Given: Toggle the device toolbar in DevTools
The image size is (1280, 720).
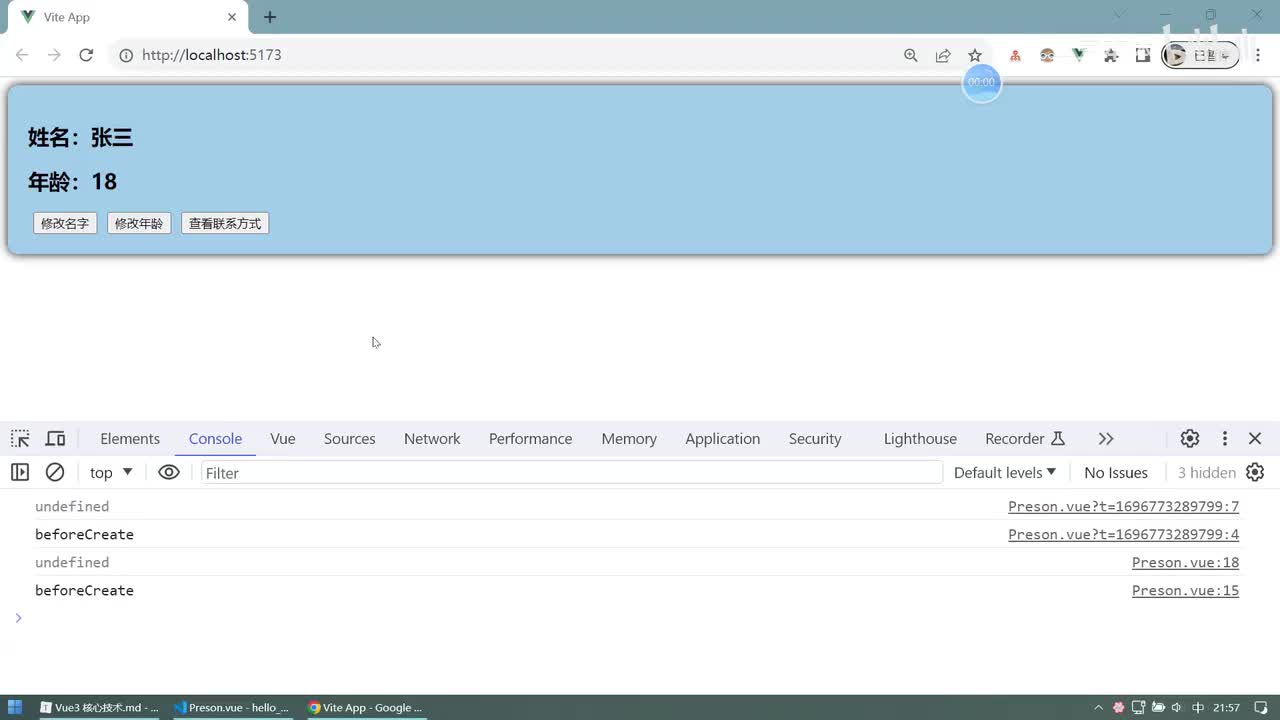Looking at the screenshot, I should pos(55,439).
